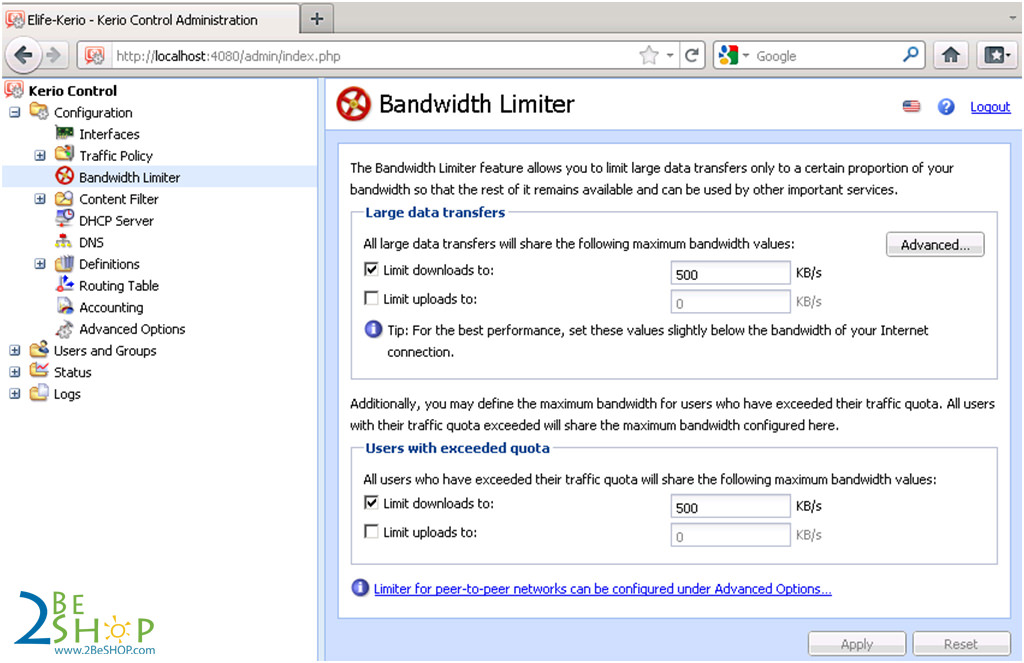Click the Configuration folder icon

click(x=39, y=112)
